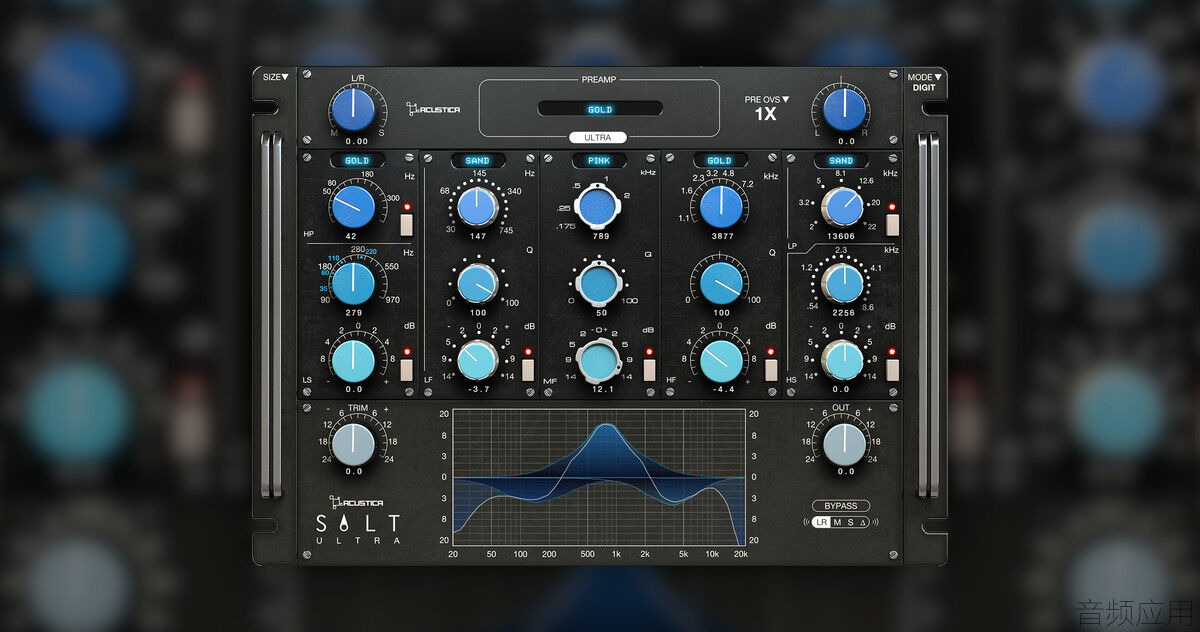1200x632 pixels.
Task: Click the HP frequency knob
Action: [x=353, y=207]
